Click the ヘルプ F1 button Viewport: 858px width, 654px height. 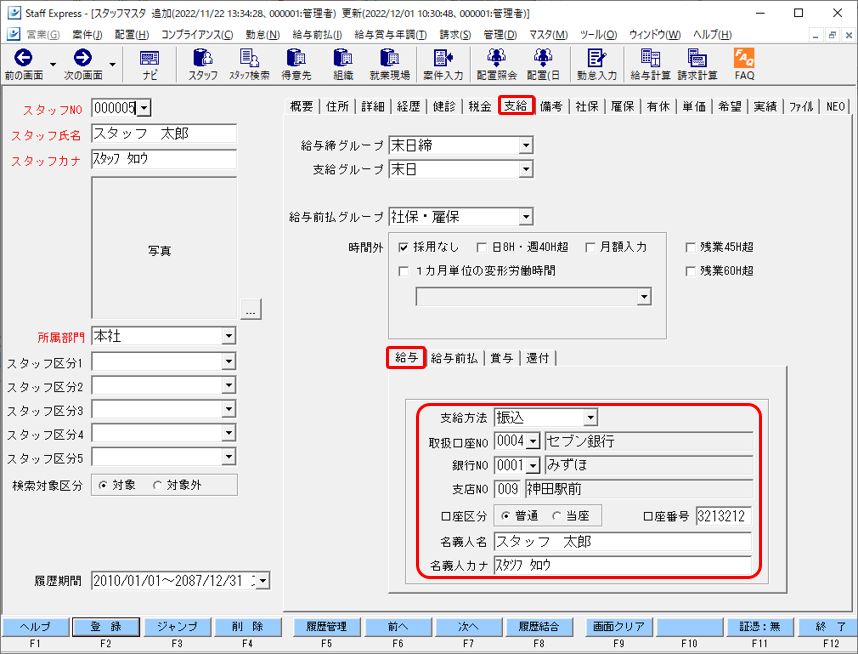pos(36,627)
